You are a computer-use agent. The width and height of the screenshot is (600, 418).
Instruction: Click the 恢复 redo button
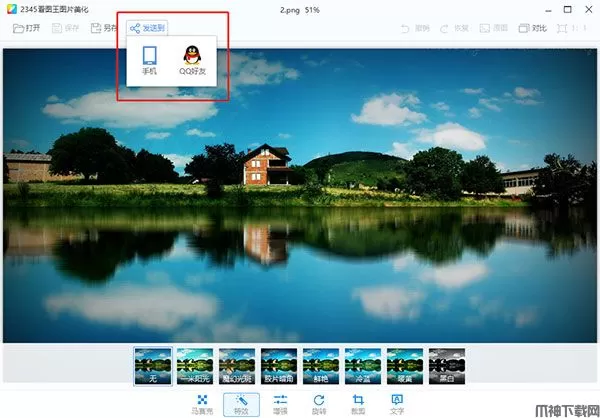point(451,28)
